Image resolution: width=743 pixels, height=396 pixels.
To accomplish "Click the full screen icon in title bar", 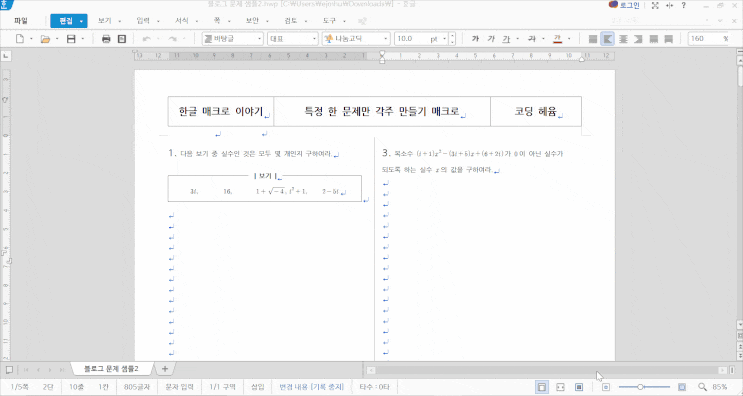I will [655, 5].
